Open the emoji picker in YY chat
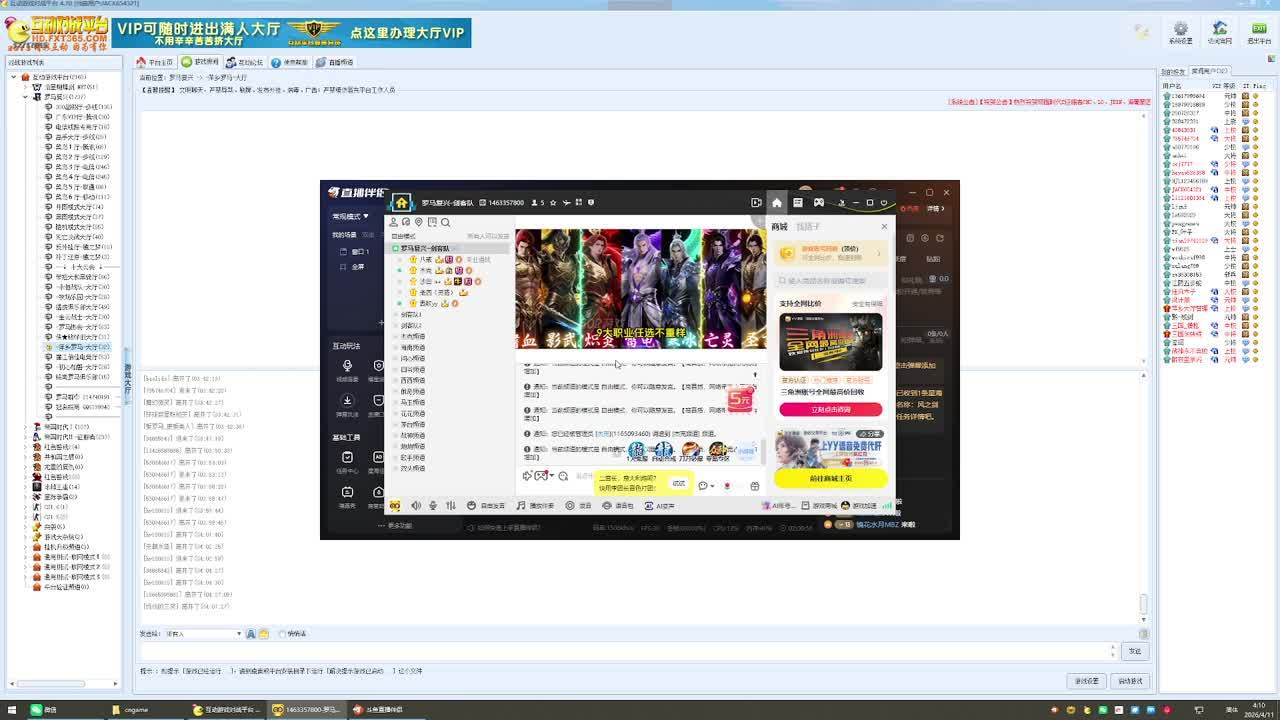This screenshot has height=720, width=1280. (x=563, y=476)
